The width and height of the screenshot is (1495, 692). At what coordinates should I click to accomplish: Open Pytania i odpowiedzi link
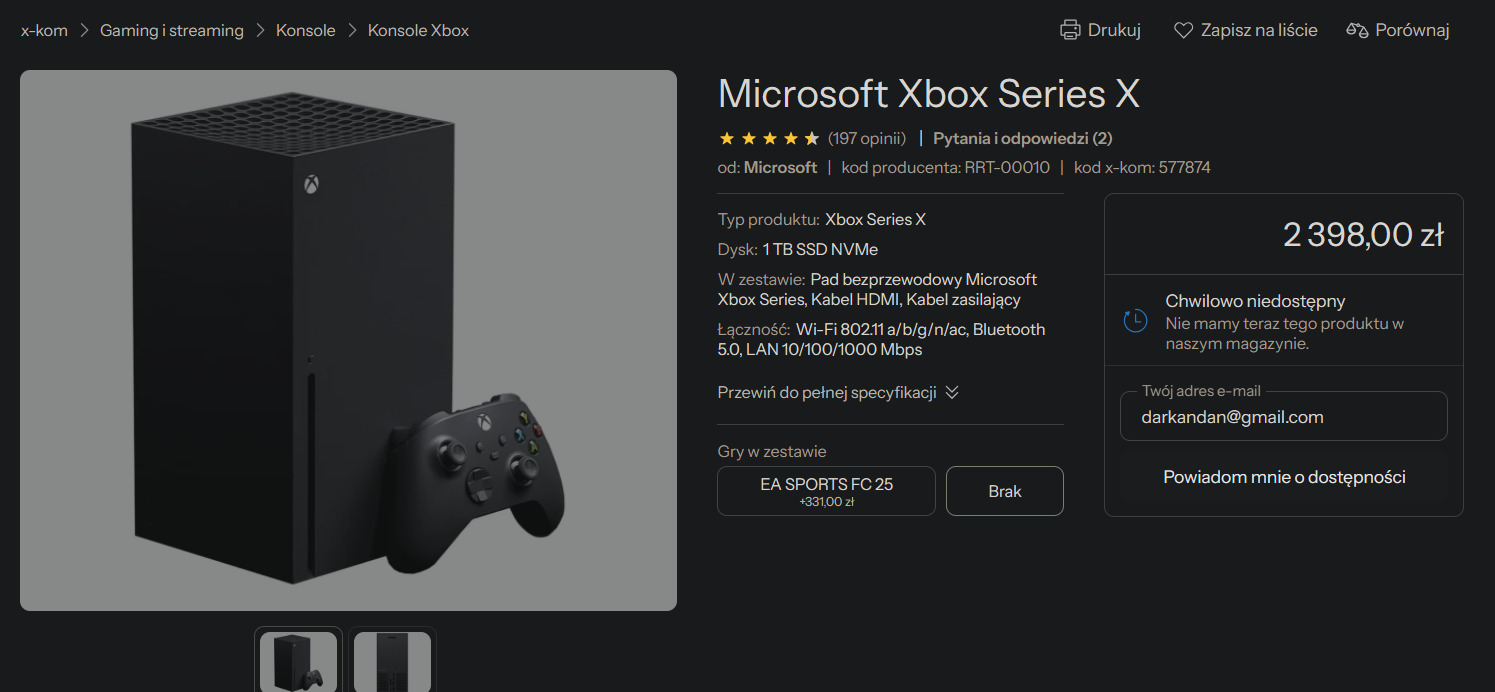1022,138
